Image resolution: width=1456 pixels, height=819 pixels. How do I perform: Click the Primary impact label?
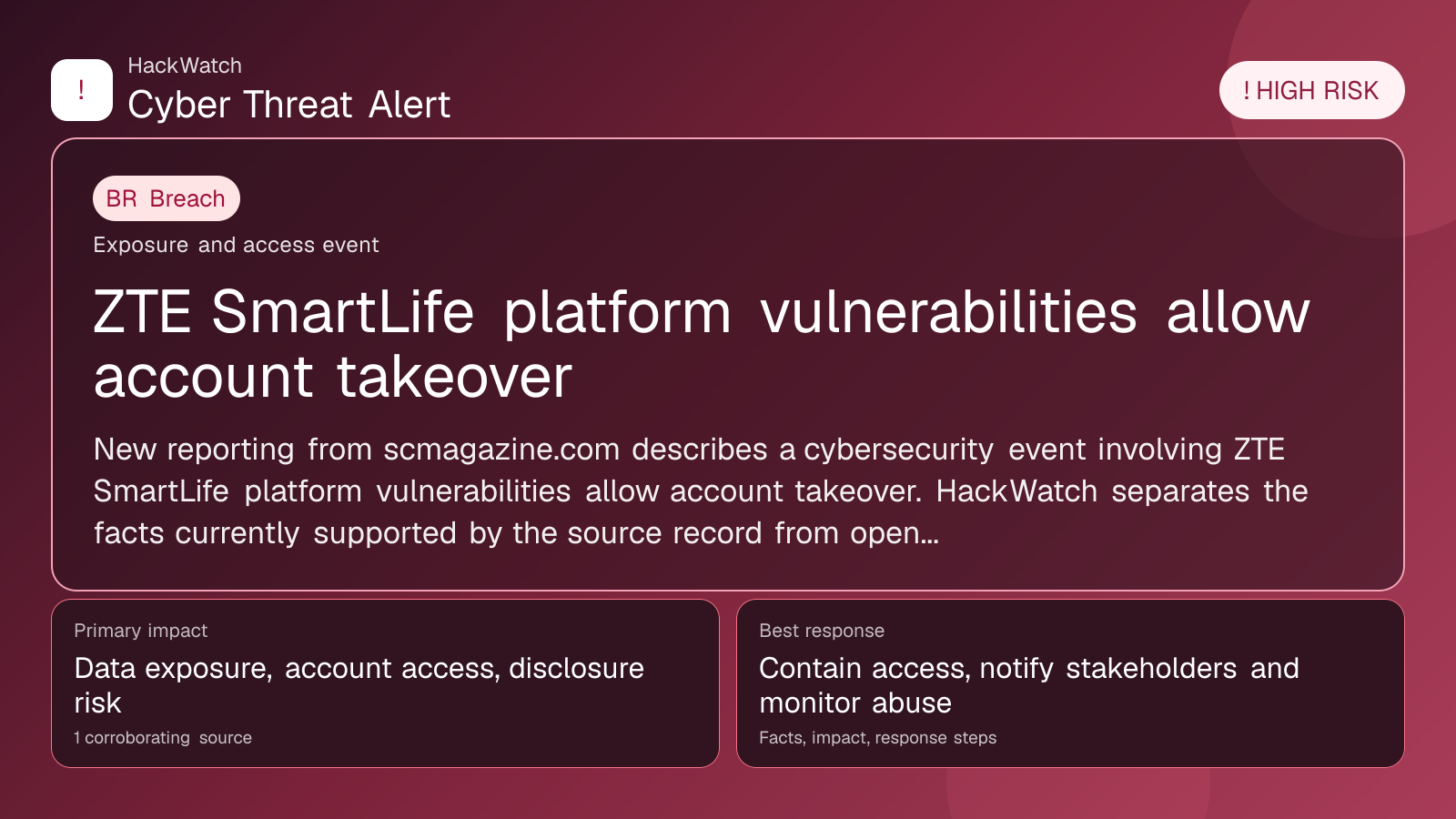pos(141,631)
